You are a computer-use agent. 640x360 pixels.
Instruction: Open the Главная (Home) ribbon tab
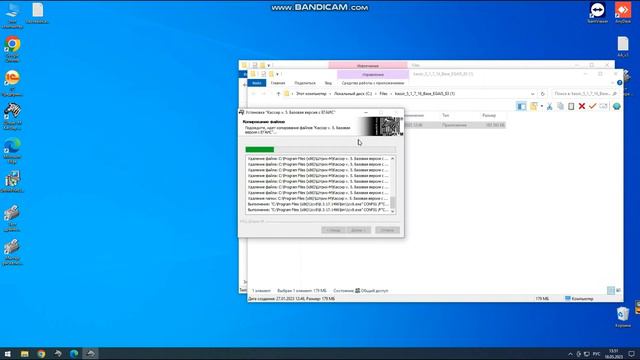point(278,83)
